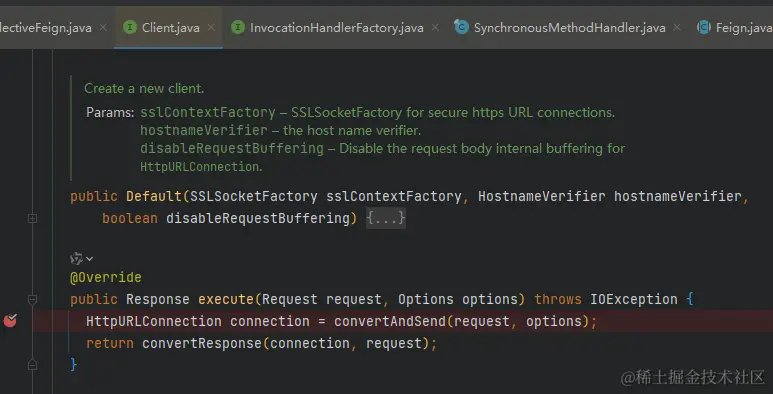This screenshot has height=394, width=773.
Task: Click the InvocationHandlerFactory.java interface icon
Action: (238, 27)
